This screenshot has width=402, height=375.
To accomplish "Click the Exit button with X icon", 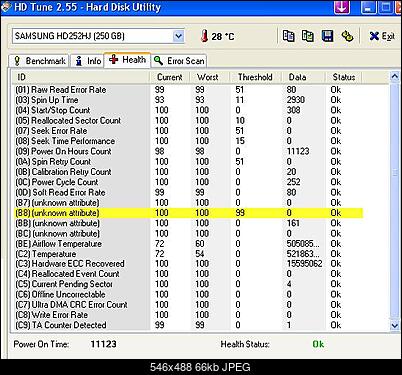I will [x=382, y=36].
